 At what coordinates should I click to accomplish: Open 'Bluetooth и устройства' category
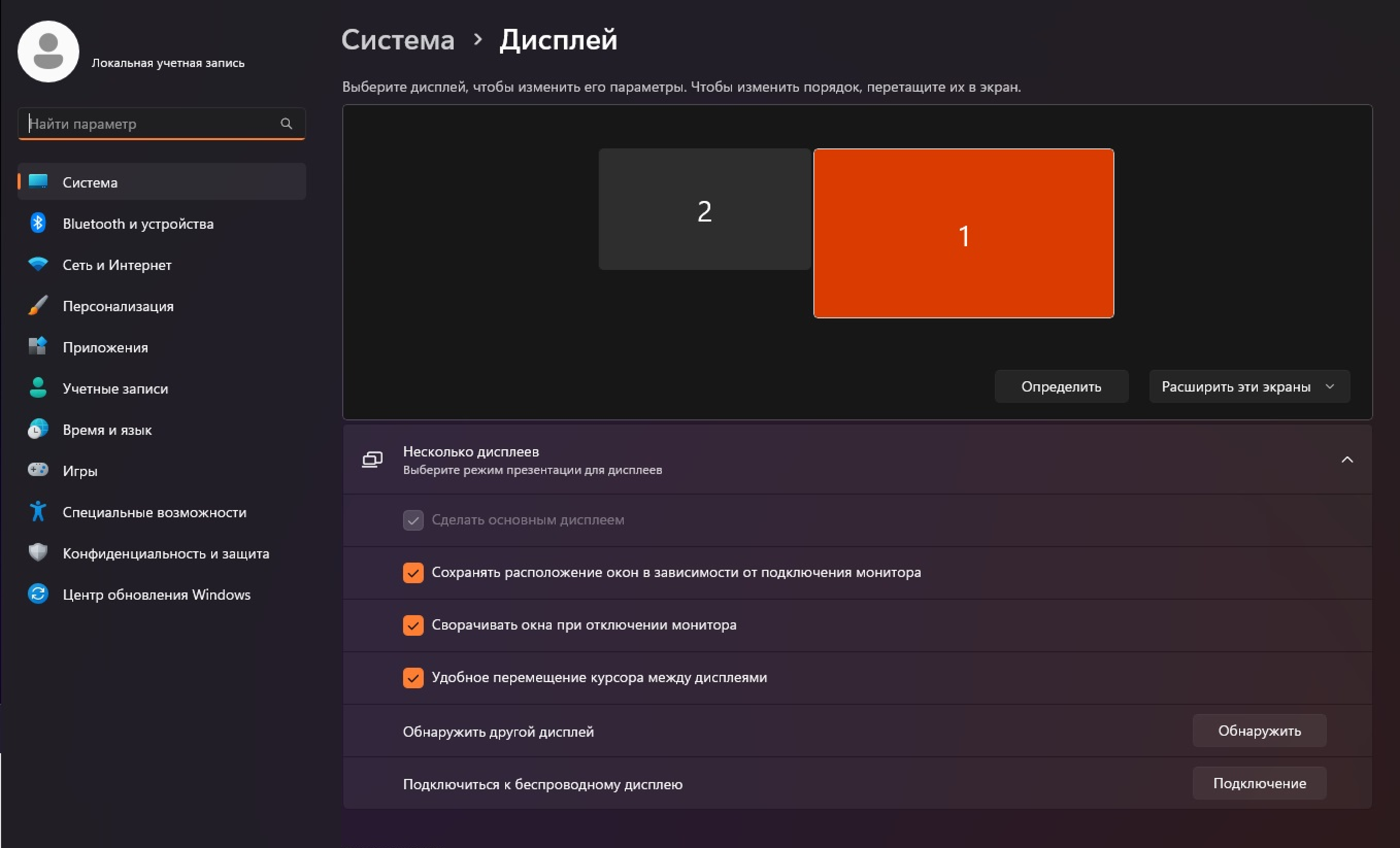pyautogui.click(x=162, y=223)
